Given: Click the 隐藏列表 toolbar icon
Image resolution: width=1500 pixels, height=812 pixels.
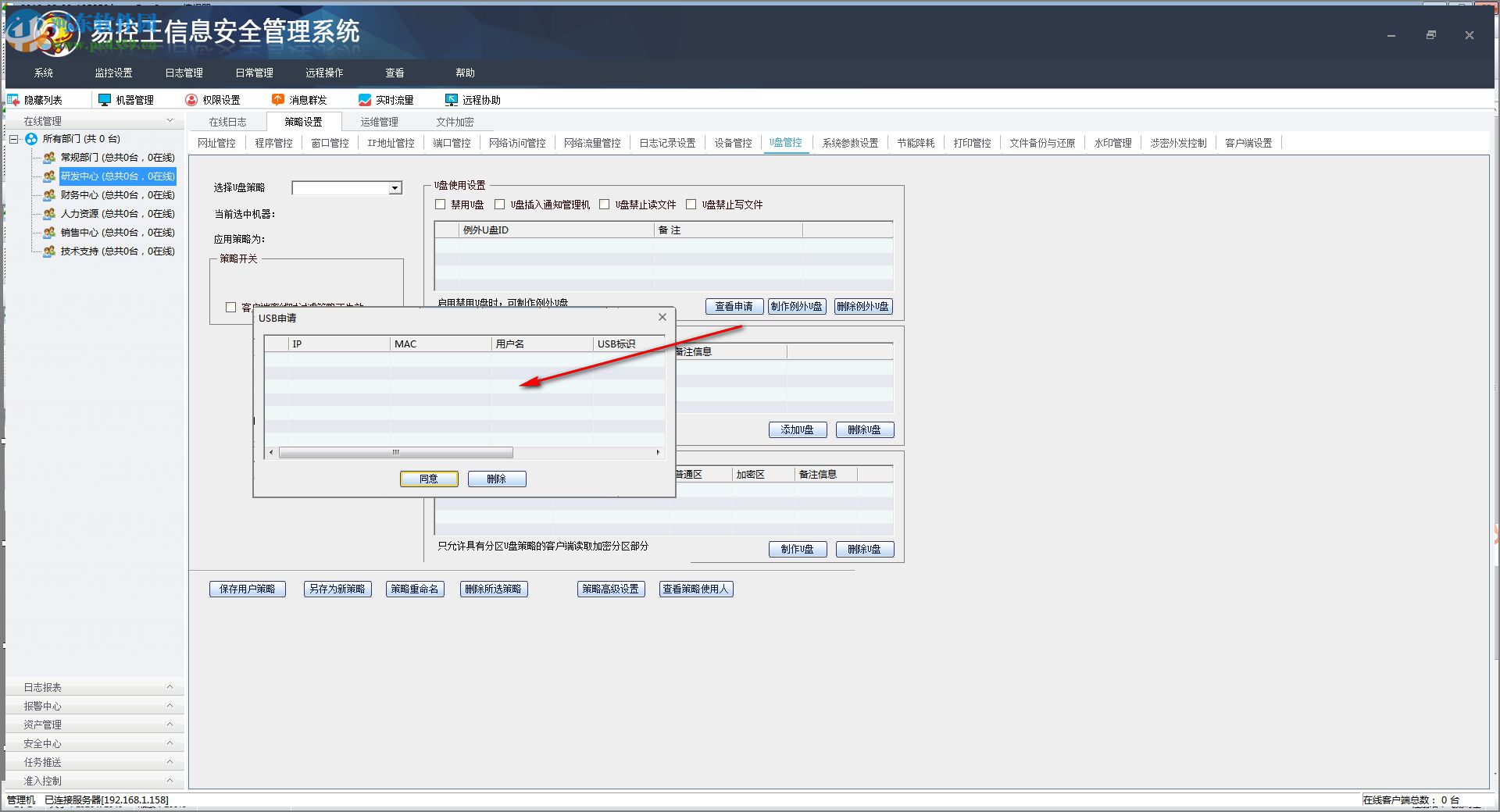Looking at the screenshot, I should click(13, 100).
